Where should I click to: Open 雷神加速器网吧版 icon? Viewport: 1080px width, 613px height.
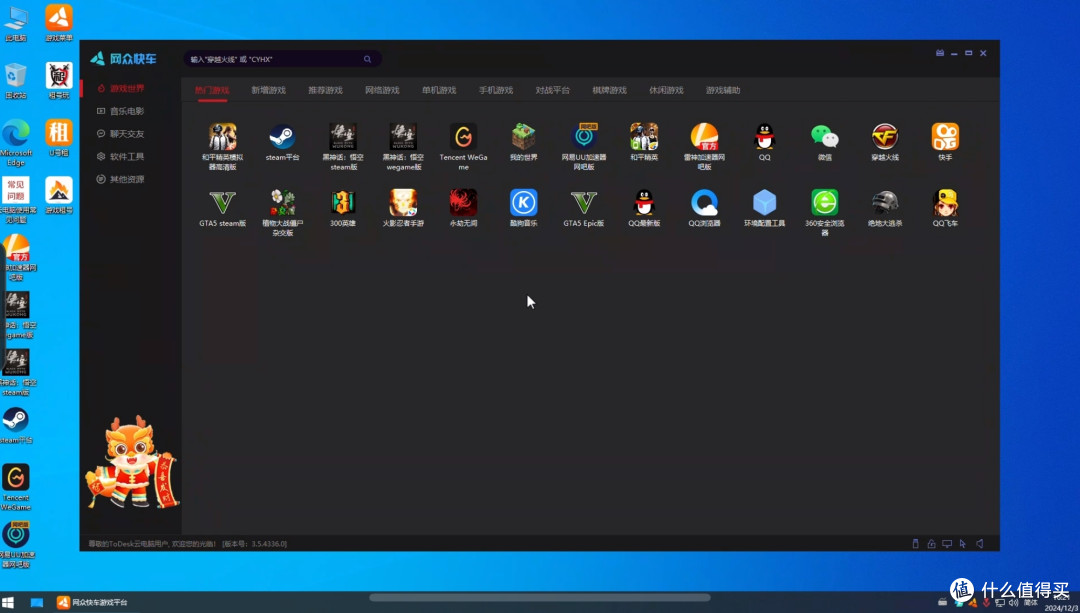click(x=704, y=137)
